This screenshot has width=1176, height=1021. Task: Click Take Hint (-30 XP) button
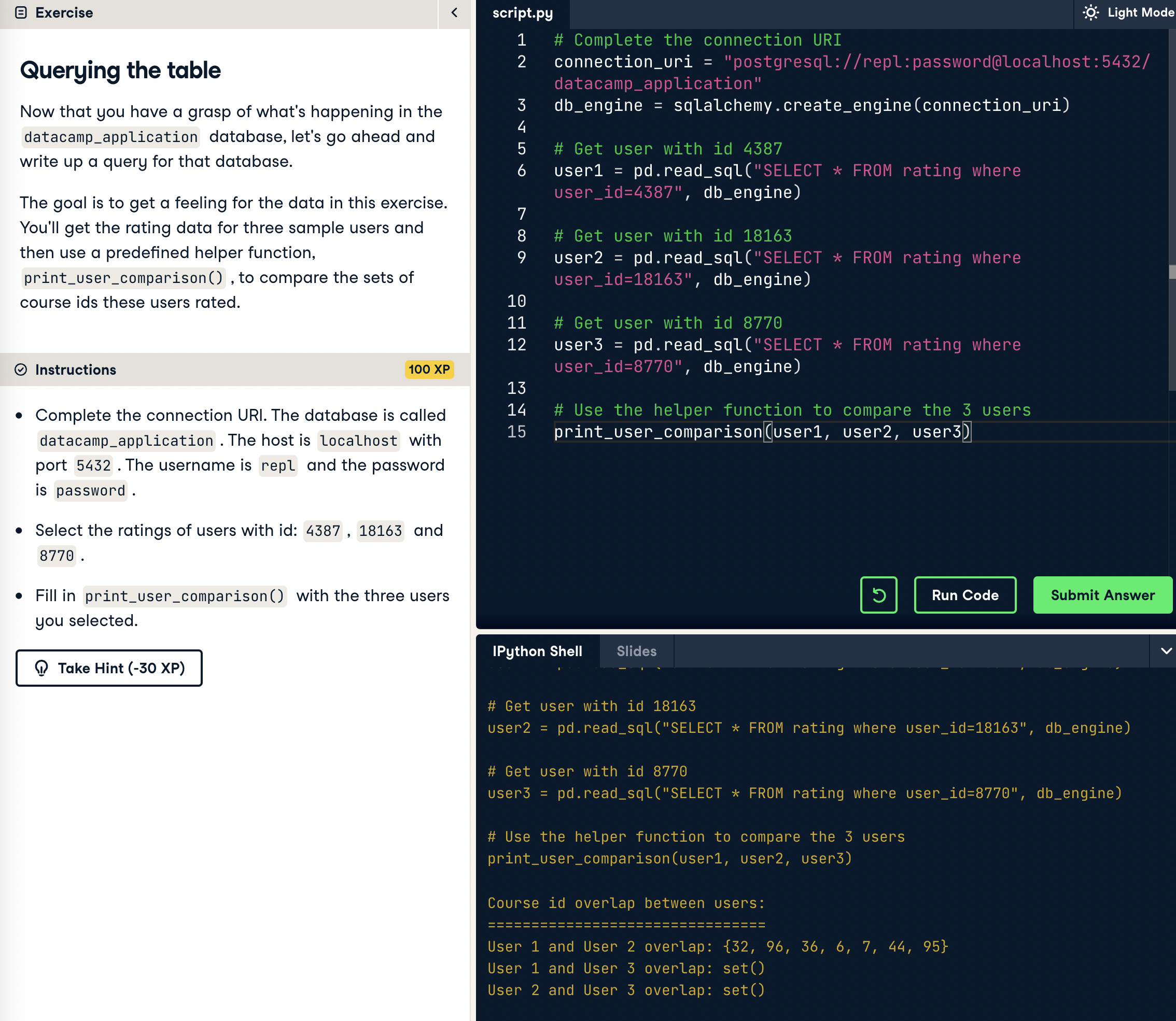pos(109,668)
